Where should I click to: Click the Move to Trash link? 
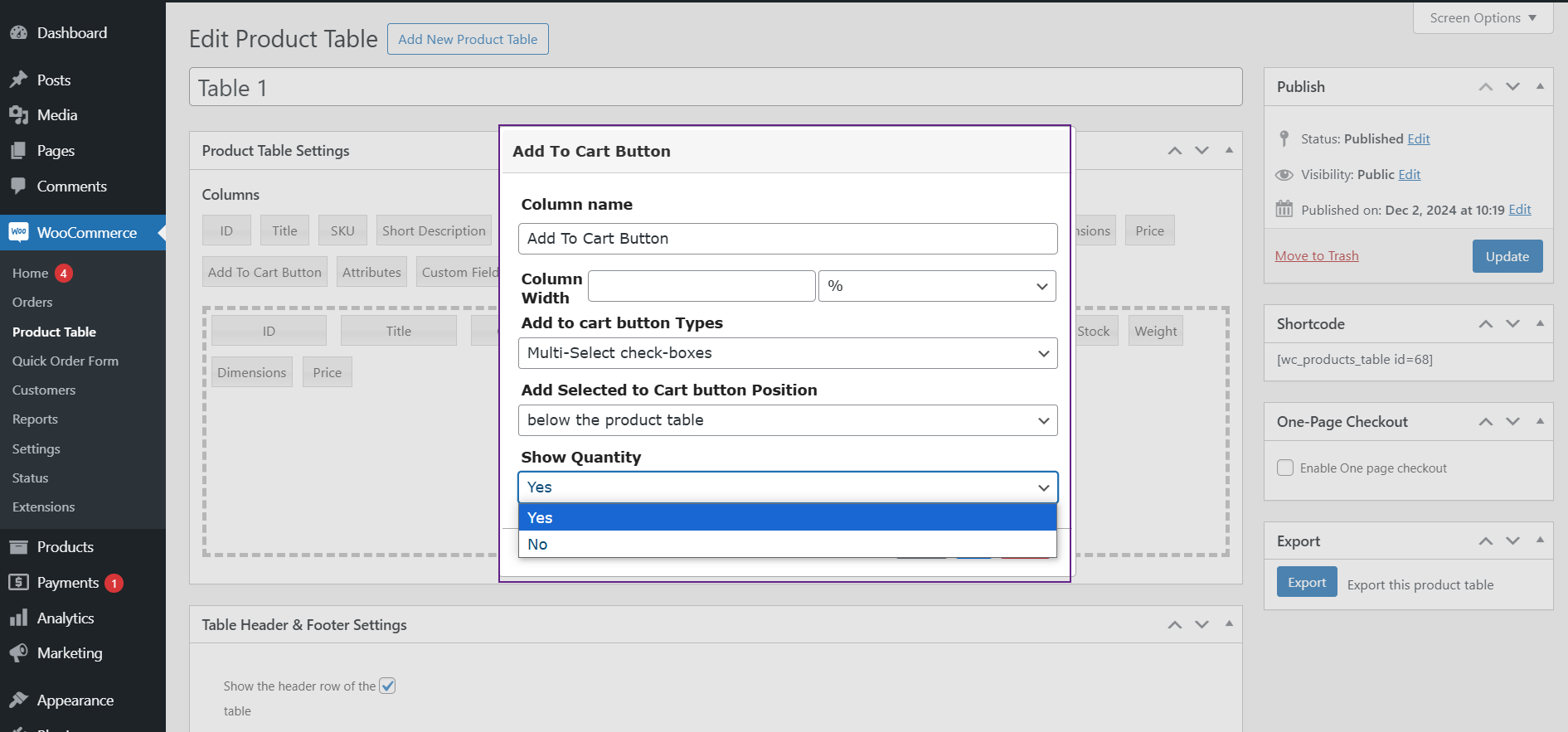(x=1316, y=256)
